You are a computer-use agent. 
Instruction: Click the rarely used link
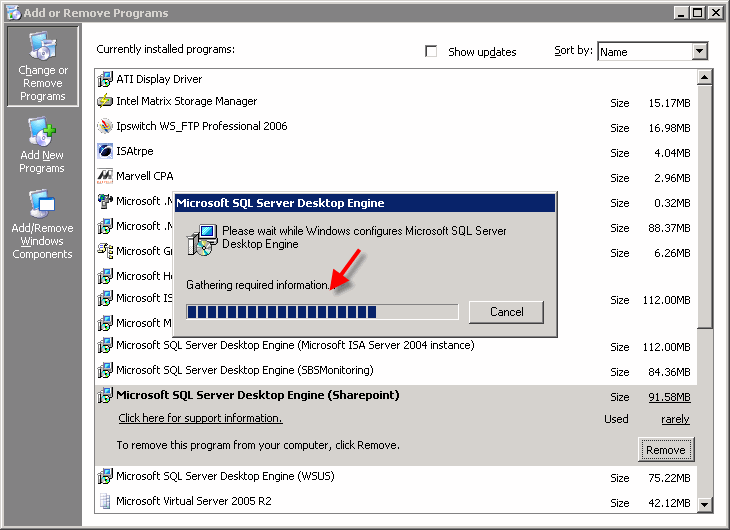(675, 419)
